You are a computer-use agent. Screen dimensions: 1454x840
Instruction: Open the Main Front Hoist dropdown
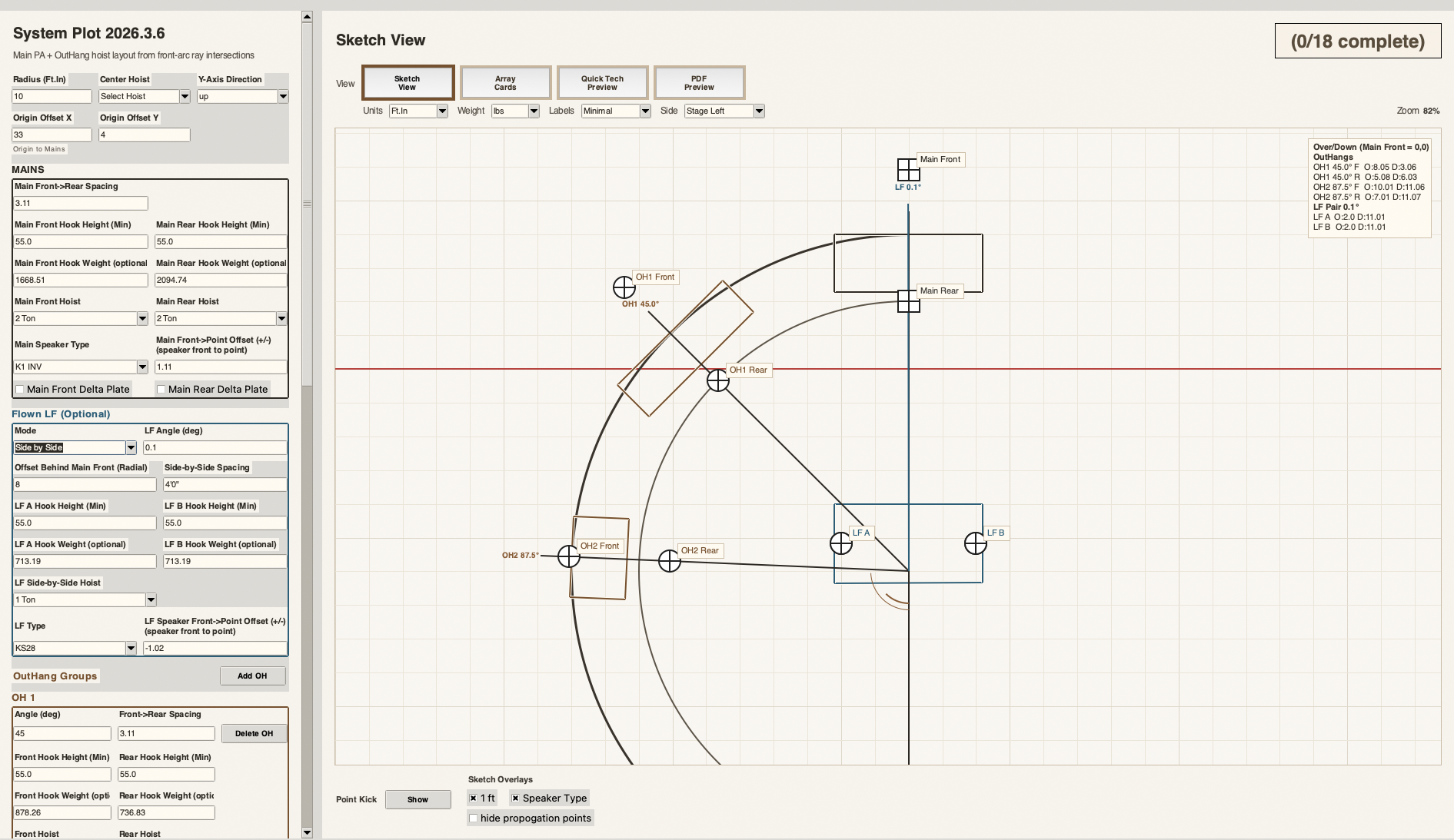80,318
